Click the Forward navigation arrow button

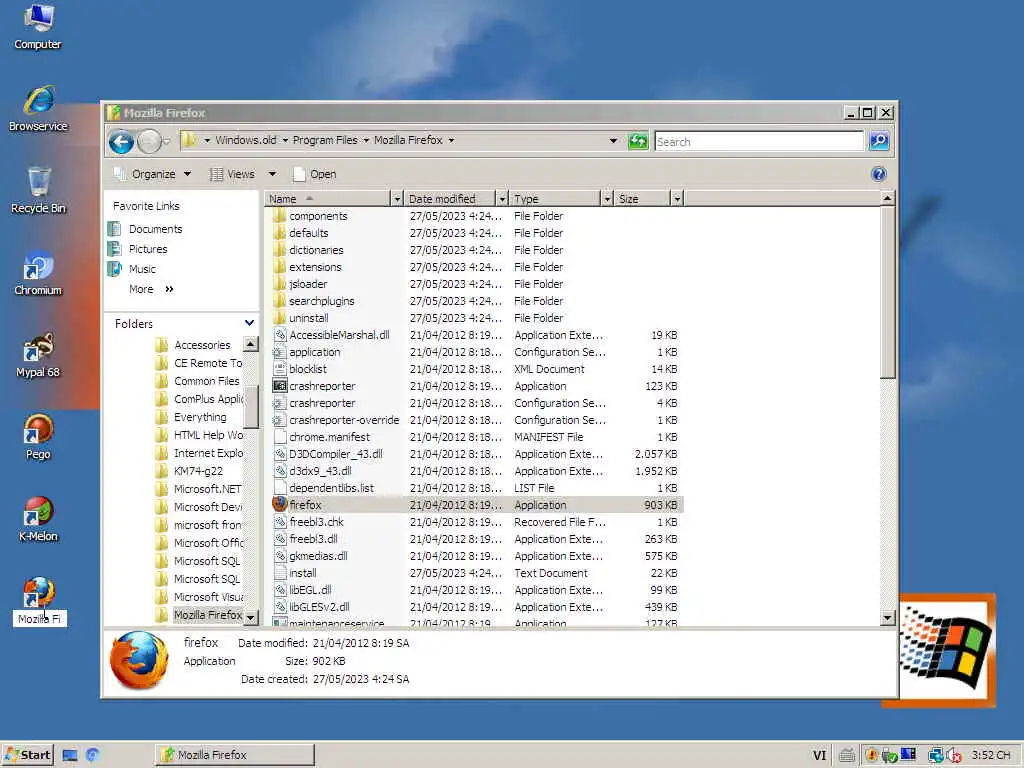pyautogui.click(x=150, y=142)
